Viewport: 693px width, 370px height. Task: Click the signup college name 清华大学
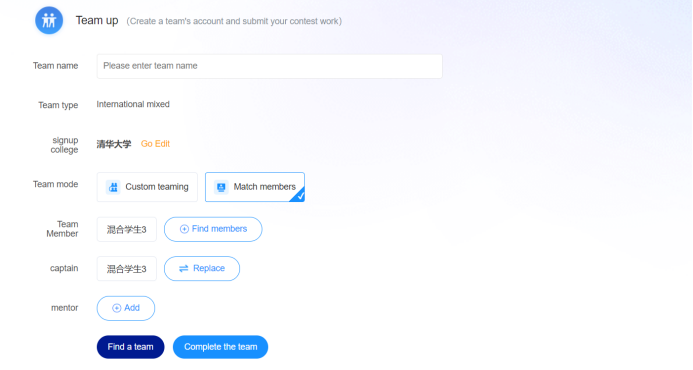pyautogui.click(x=114, y=144)
